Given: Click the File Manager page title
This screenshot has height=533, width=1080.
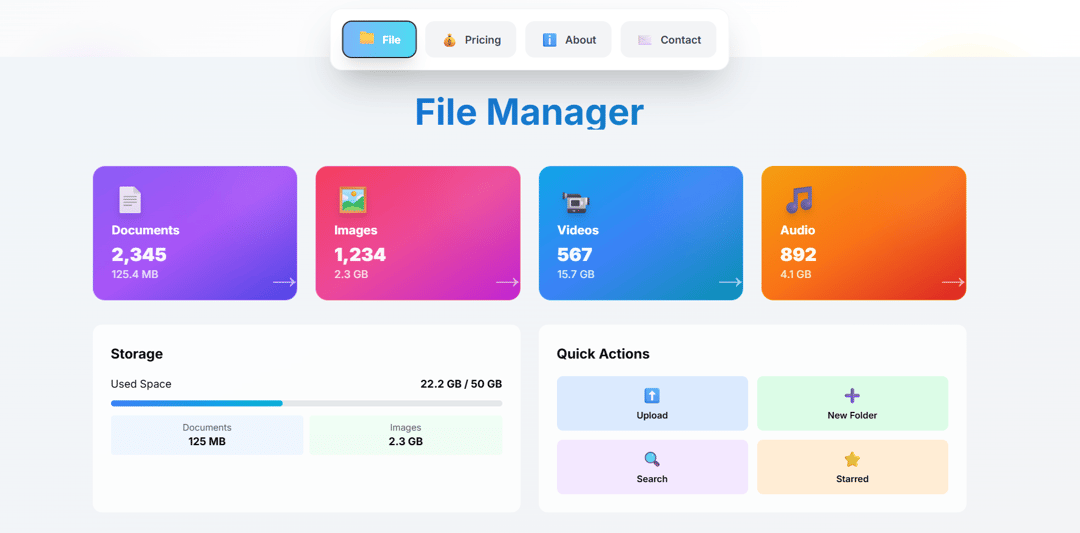Looking at the screenshot, I should point(529,112).
